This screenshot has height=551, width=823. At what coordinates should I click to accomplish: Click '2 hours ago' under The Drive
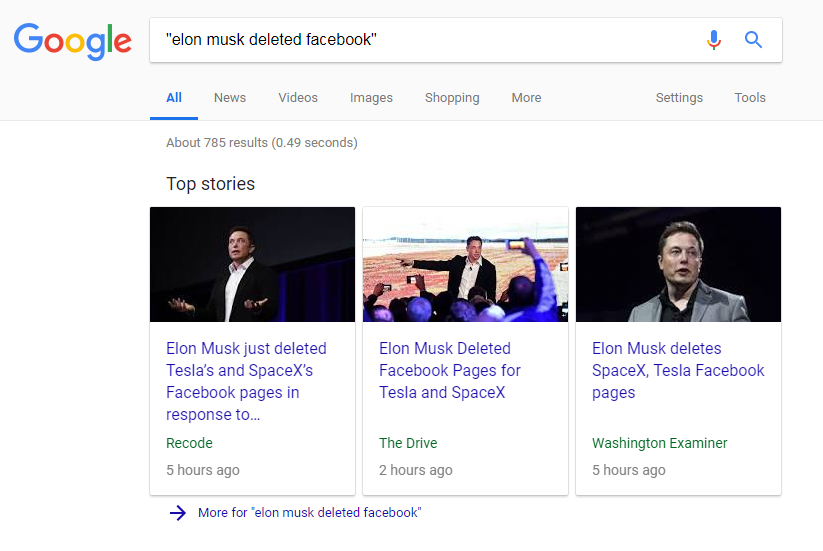click(x=416, y=471)
